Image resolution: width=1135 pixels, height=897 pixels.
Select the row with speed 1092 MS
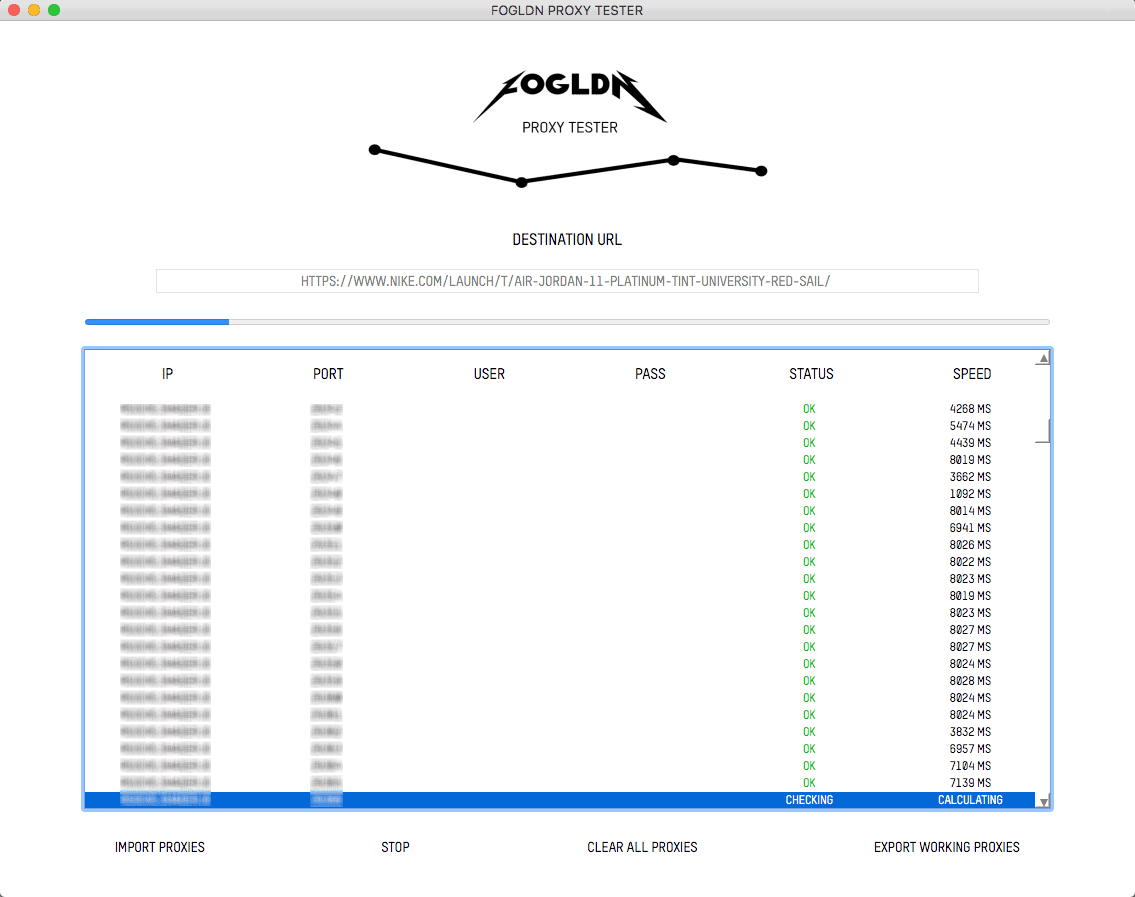coord(560,494)
